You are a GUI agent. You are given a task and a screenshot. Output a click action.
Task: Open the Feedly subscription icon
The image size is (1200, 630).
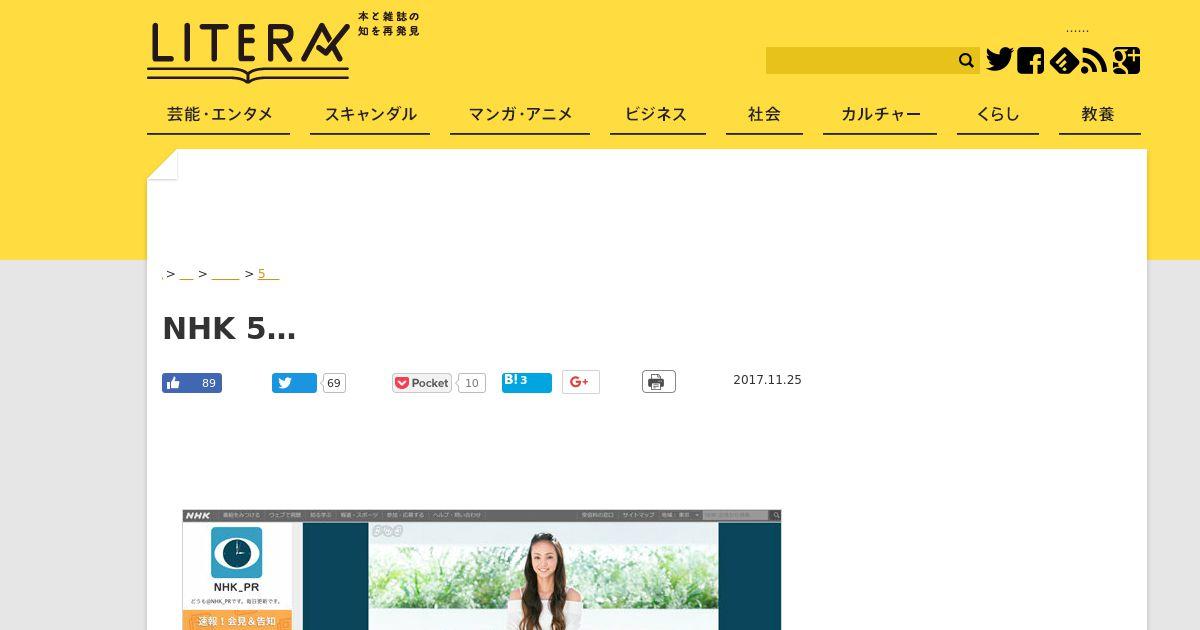(1063, 60)
